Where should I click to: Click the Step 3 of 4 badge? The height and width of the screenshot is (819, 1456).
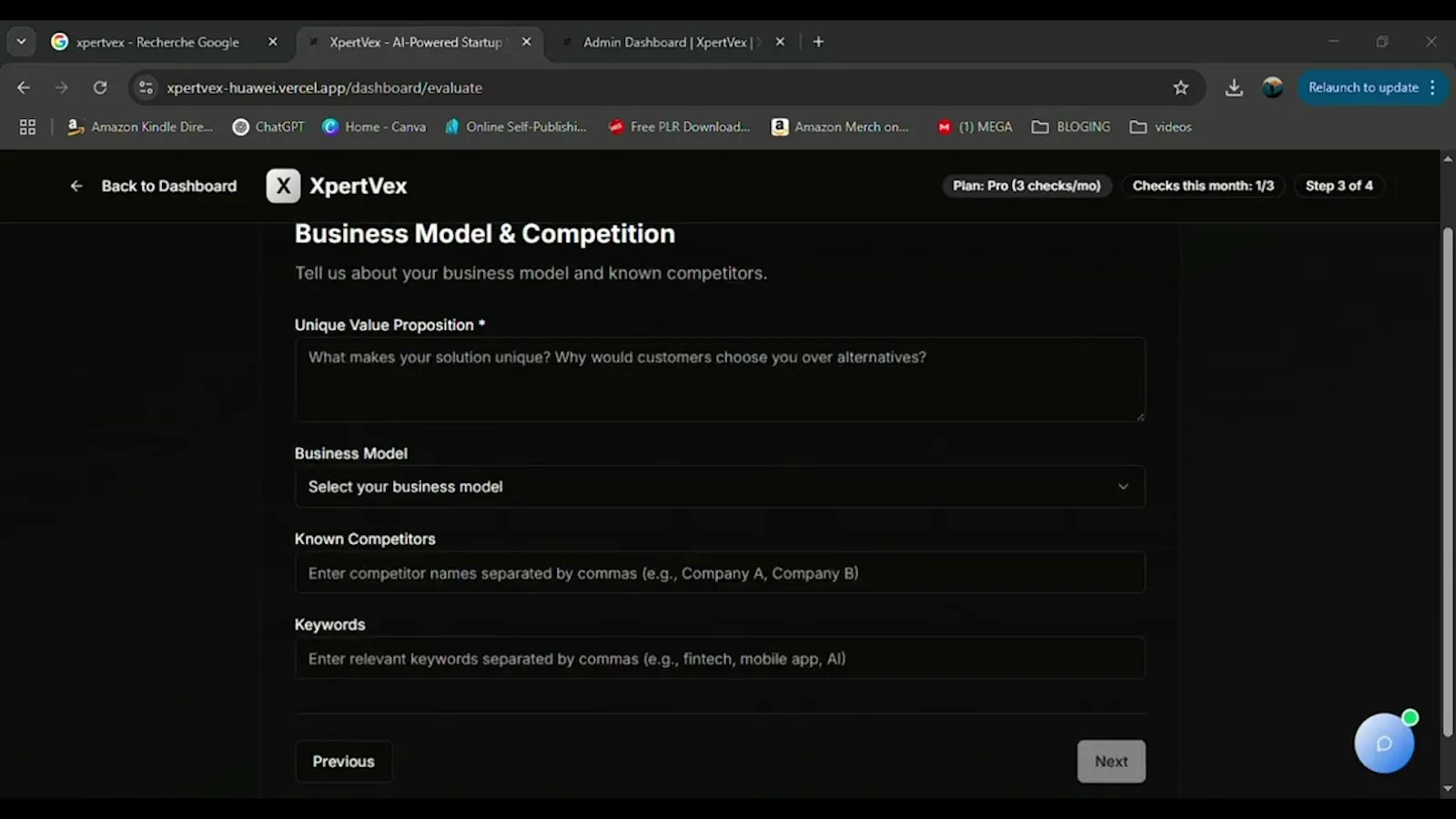click(x=1339, y=186)
